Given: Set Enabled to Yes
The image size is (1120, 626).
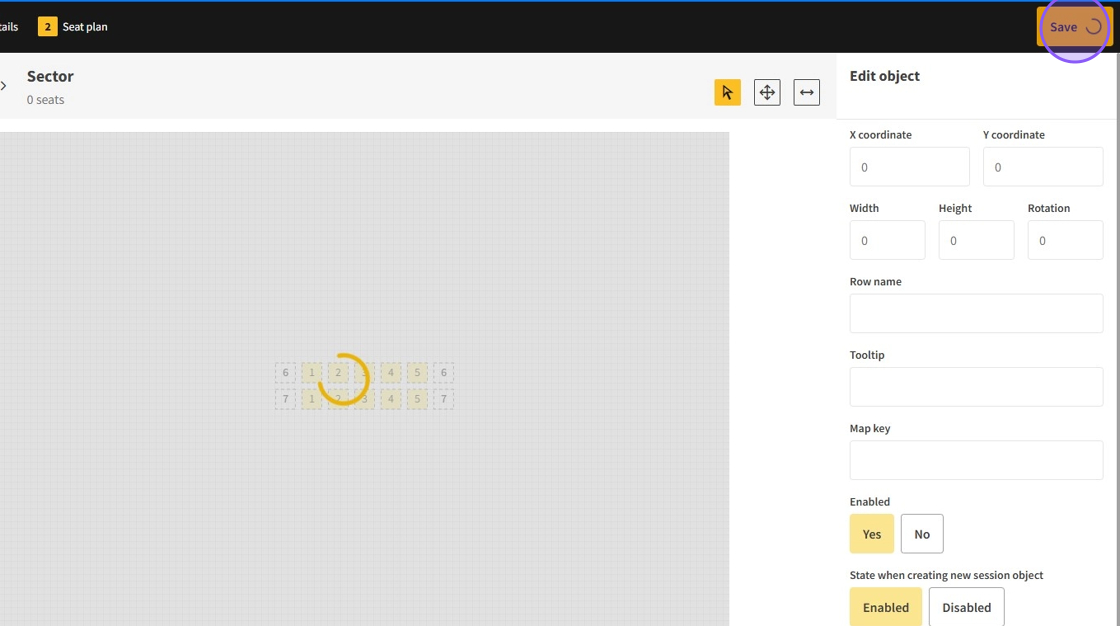Looking at the screenshot, I should (871, 534).
